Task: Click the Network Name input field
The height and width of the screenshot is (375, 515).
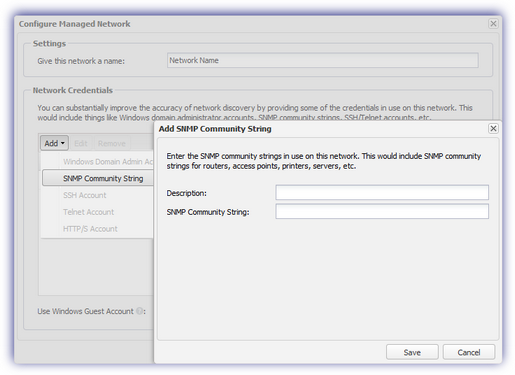Action: pyautogui.click(x=323, y=60)
